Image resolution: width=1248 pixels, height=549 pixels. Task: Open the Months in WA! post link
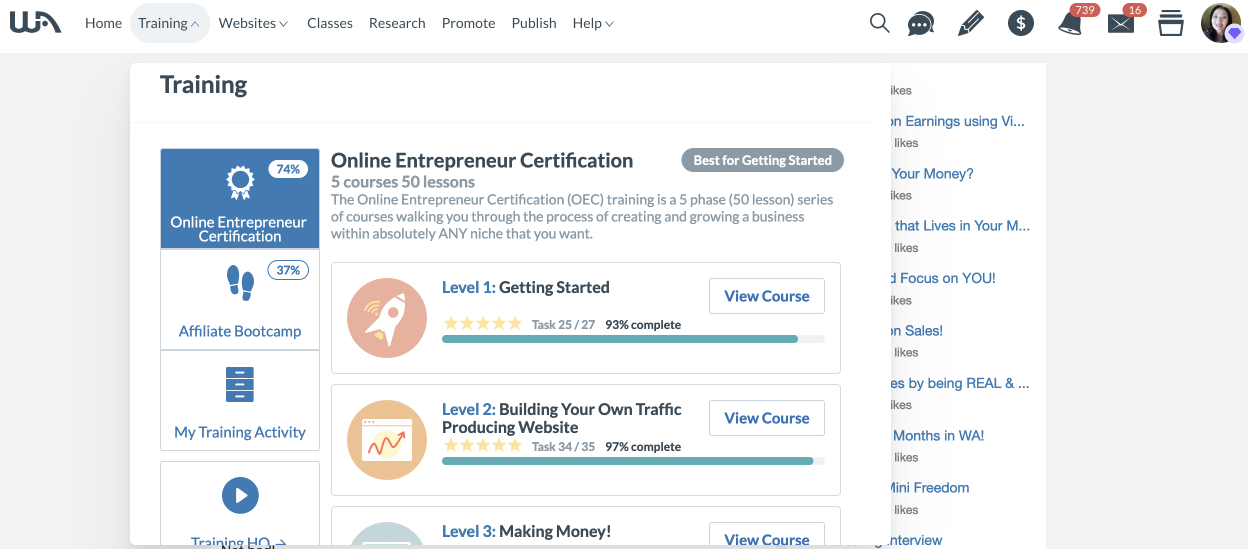coord(938,435)
